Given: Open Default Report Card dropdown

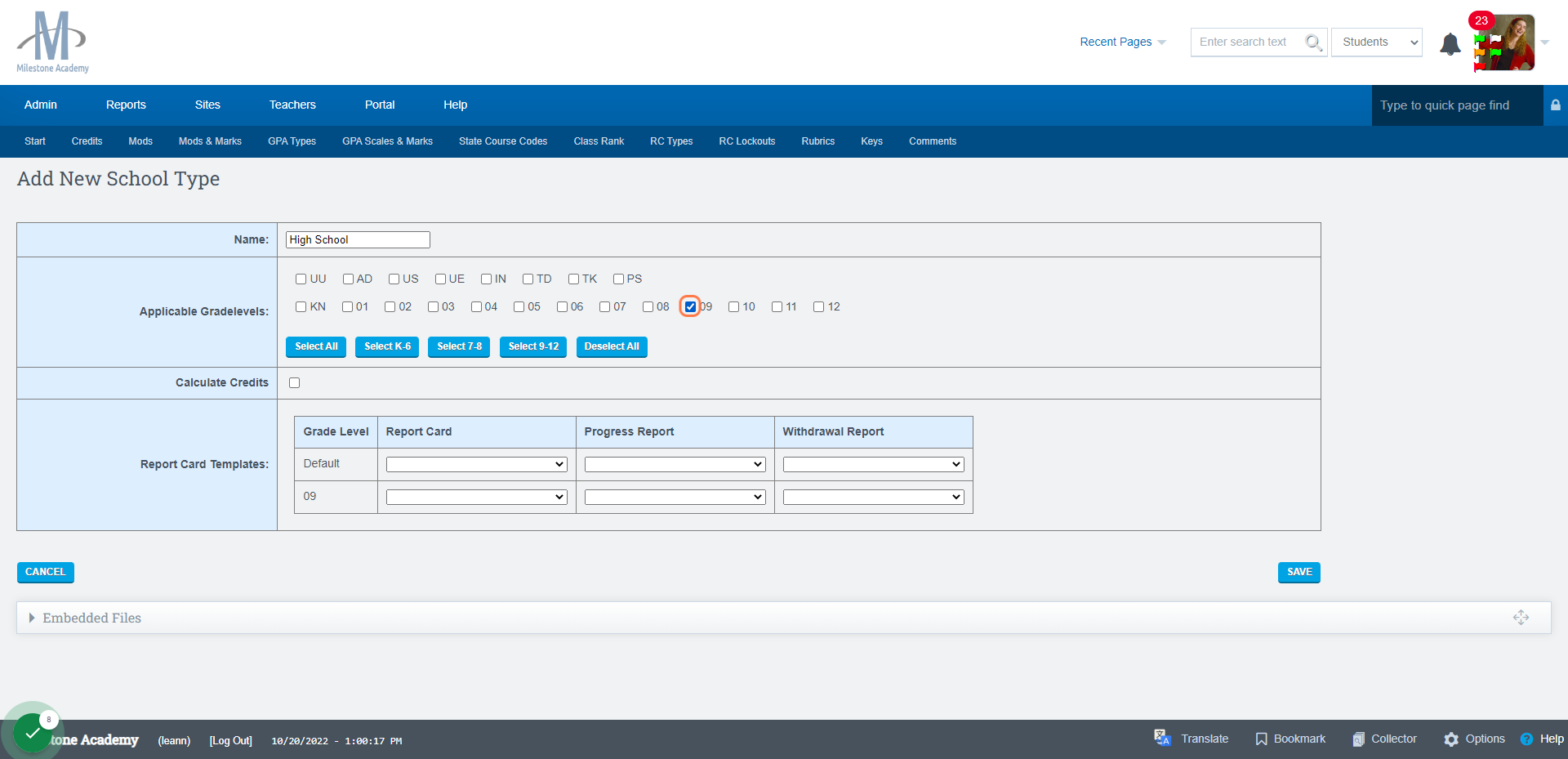Looking at the screenshot, I should (x=477, y=464).
